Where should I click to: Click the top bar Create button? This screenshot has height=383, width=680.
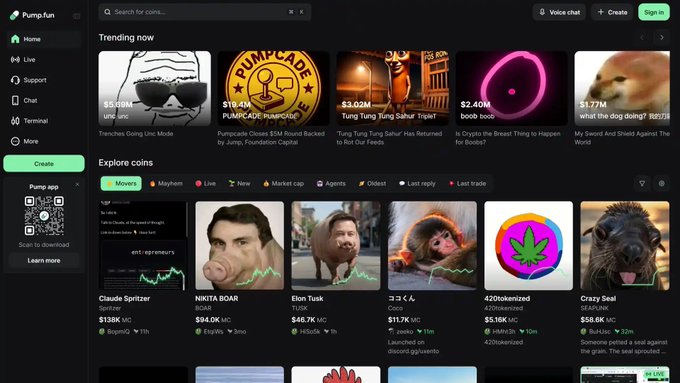(x=612, y=12)
